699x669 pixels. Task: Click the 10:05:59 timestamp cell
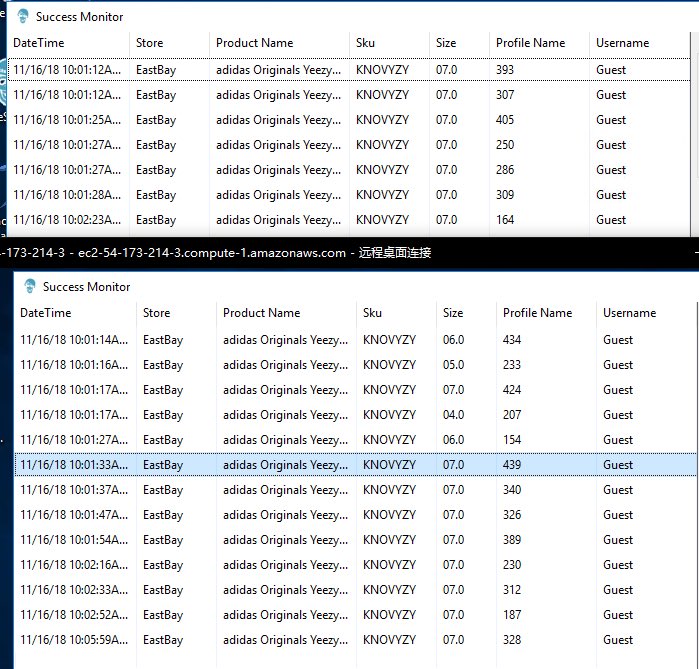(x=74, y=640)
